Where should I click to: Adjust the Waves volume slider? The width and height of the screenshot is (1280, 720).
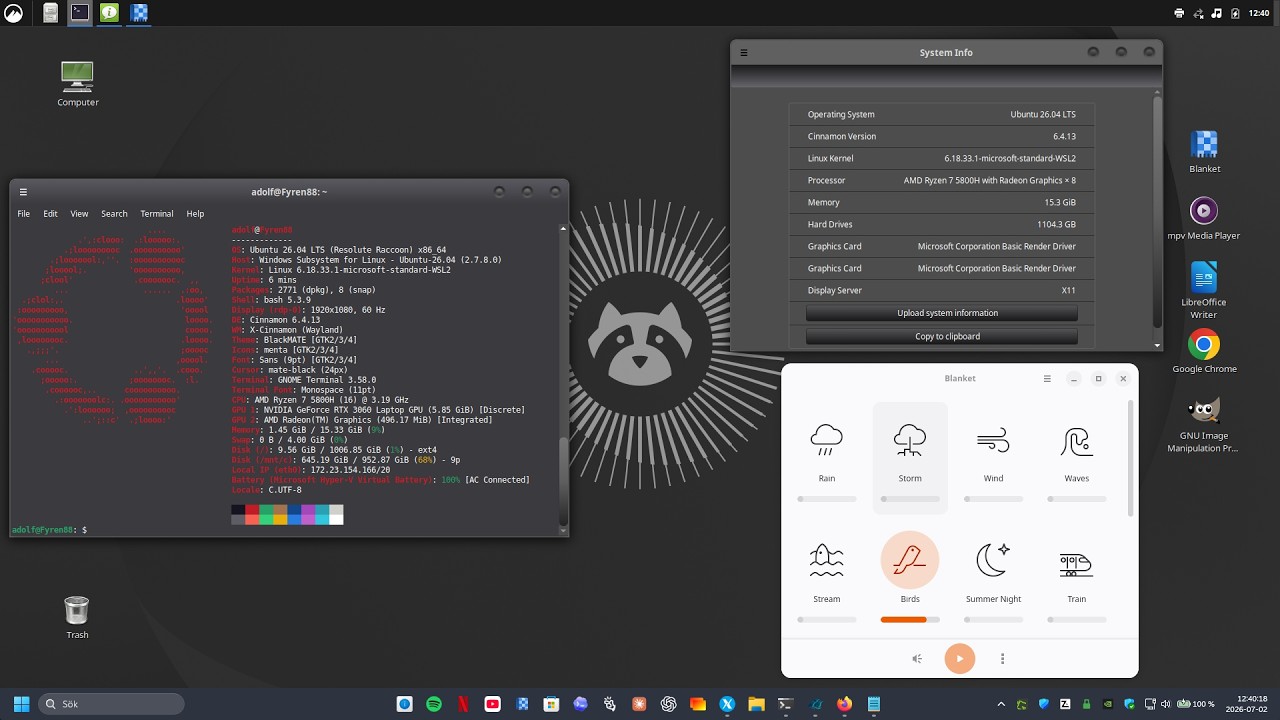click(1076, 499)
